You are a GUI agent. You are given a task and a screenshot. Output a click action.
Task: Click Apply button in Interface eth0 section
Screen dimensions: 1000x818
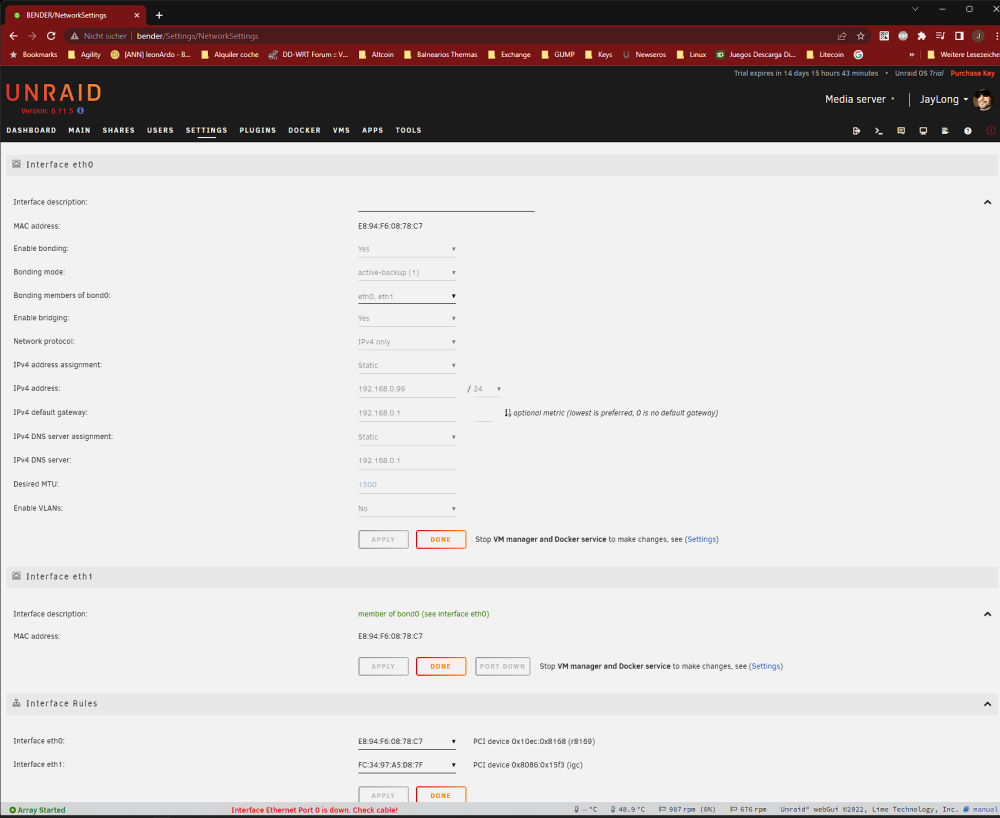pyautogui.click(x=383, y=539)
